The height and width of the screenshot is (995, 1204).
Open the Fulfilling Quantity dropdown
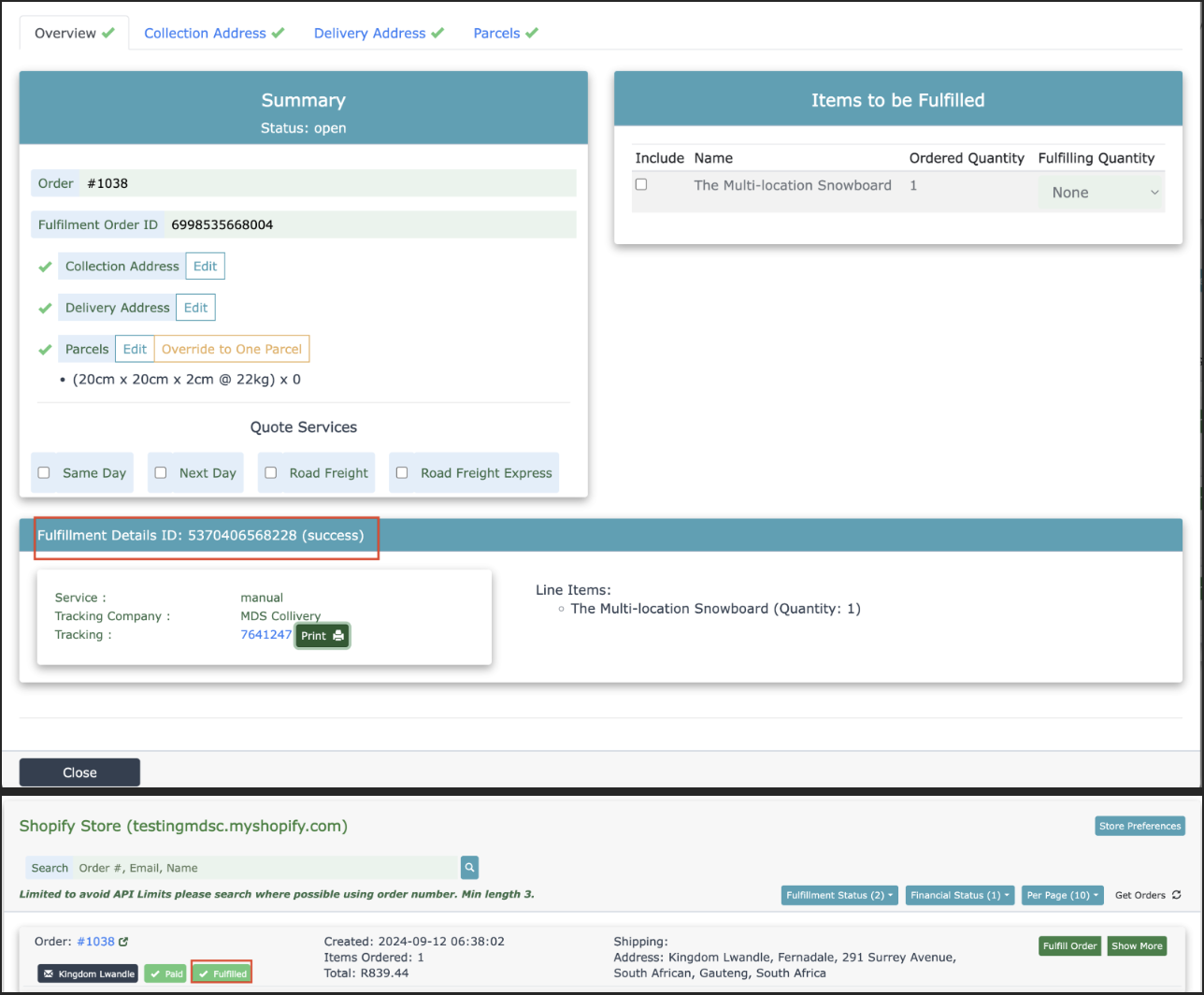(x=1100, y=193)
